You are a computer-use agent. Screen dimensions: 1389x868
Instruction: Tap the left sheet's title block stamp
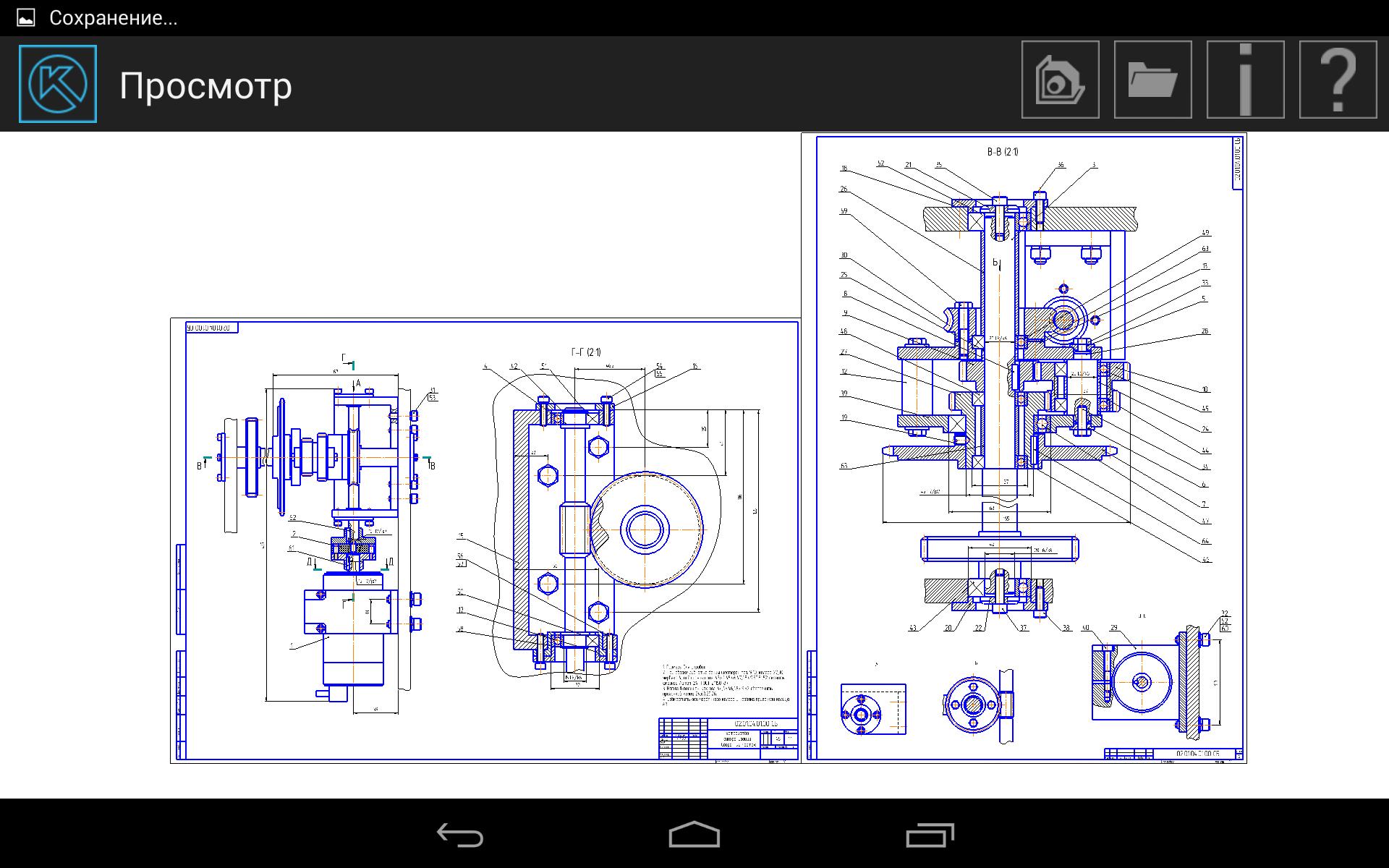pos(727,738)
